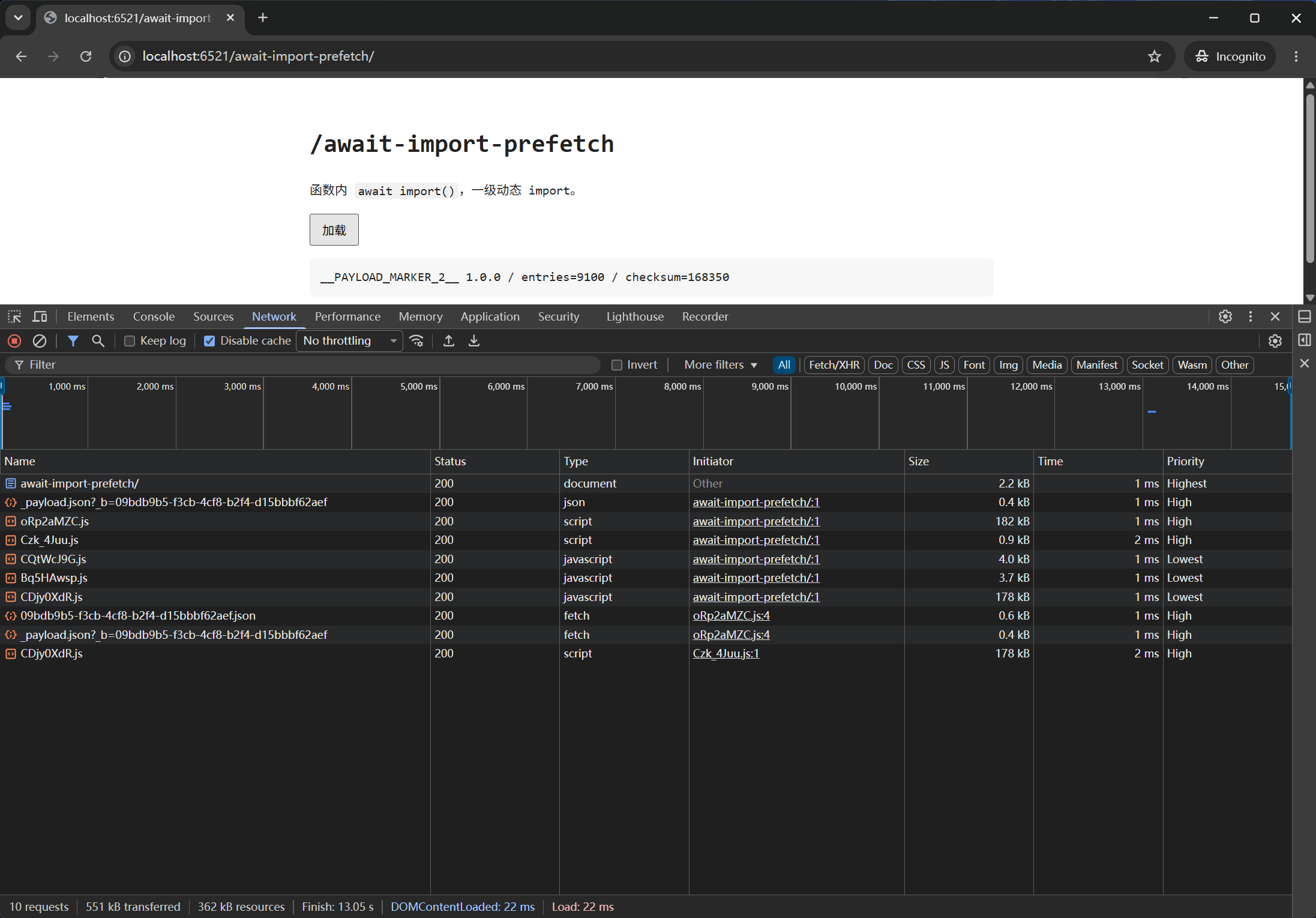
Task: View site information icon in address bar
Action: pos(125,56)
